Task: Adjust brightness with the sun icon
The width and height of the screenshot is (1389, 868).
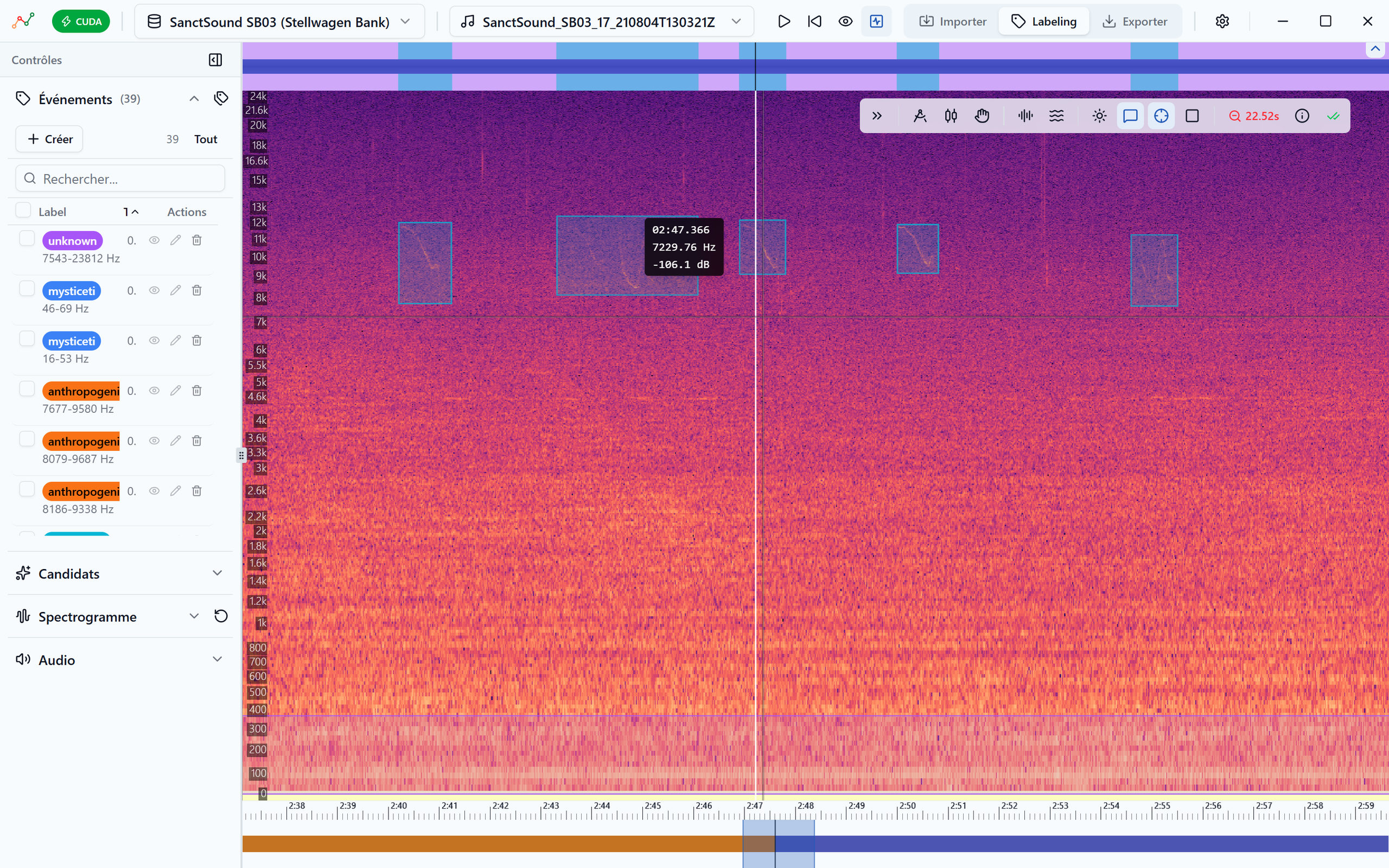Action: [x=1099, y=116]
